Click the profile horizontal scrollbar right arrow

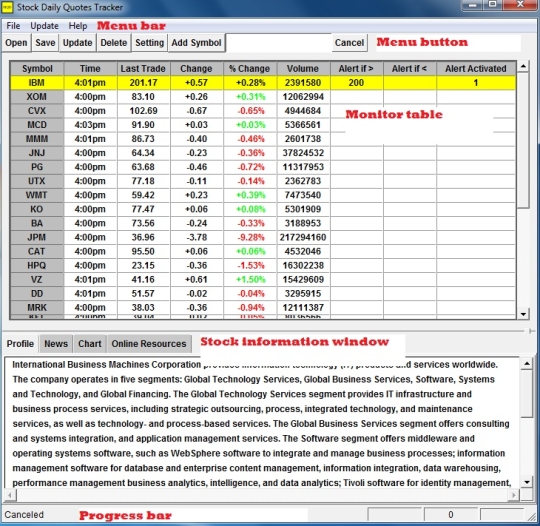(x=514, y=495)
